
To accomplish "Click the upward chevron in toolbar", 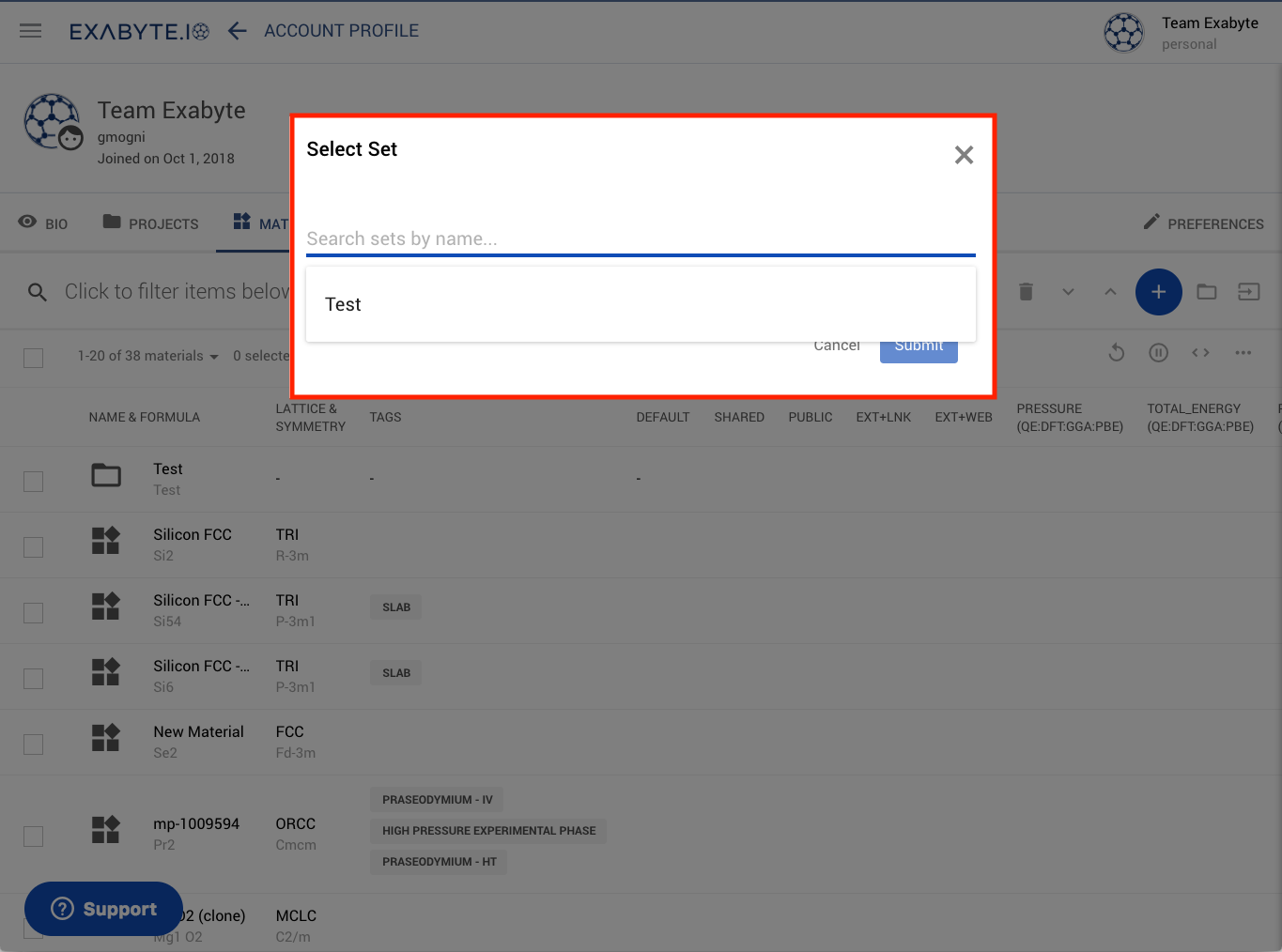I will pos(1110,292).
